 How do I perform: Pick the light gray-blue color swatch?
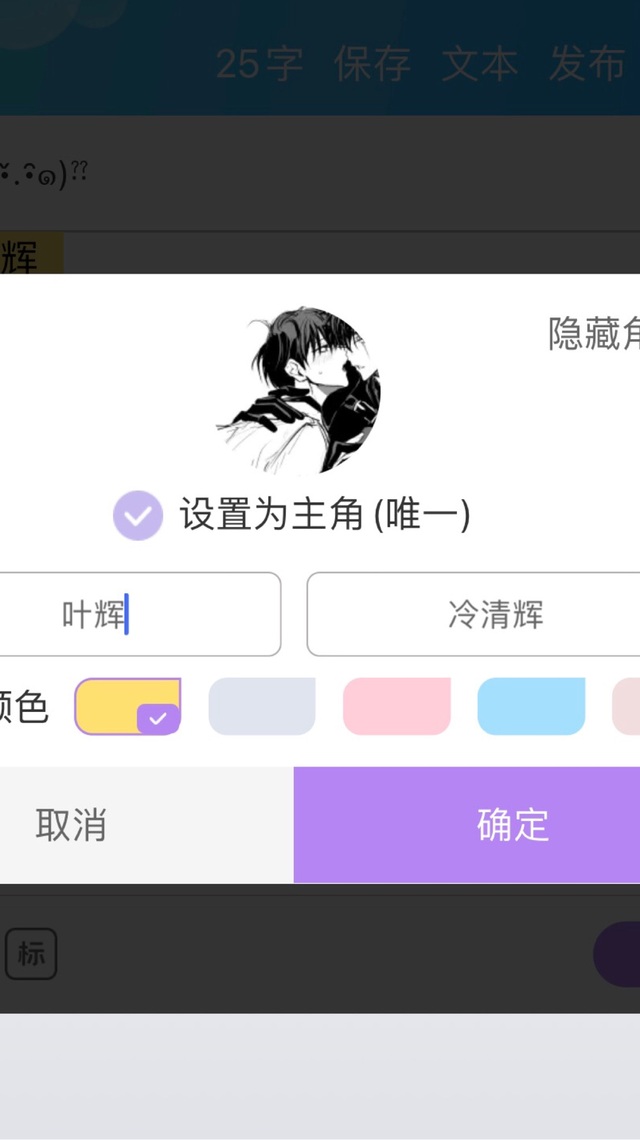coord(262,707)
